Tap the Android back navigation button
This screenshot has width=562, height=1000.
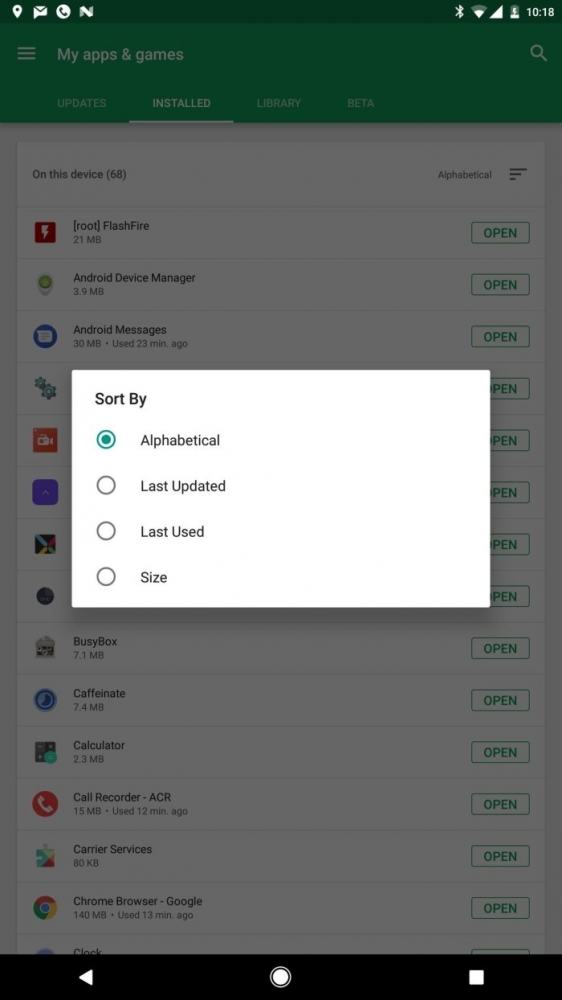85,976
